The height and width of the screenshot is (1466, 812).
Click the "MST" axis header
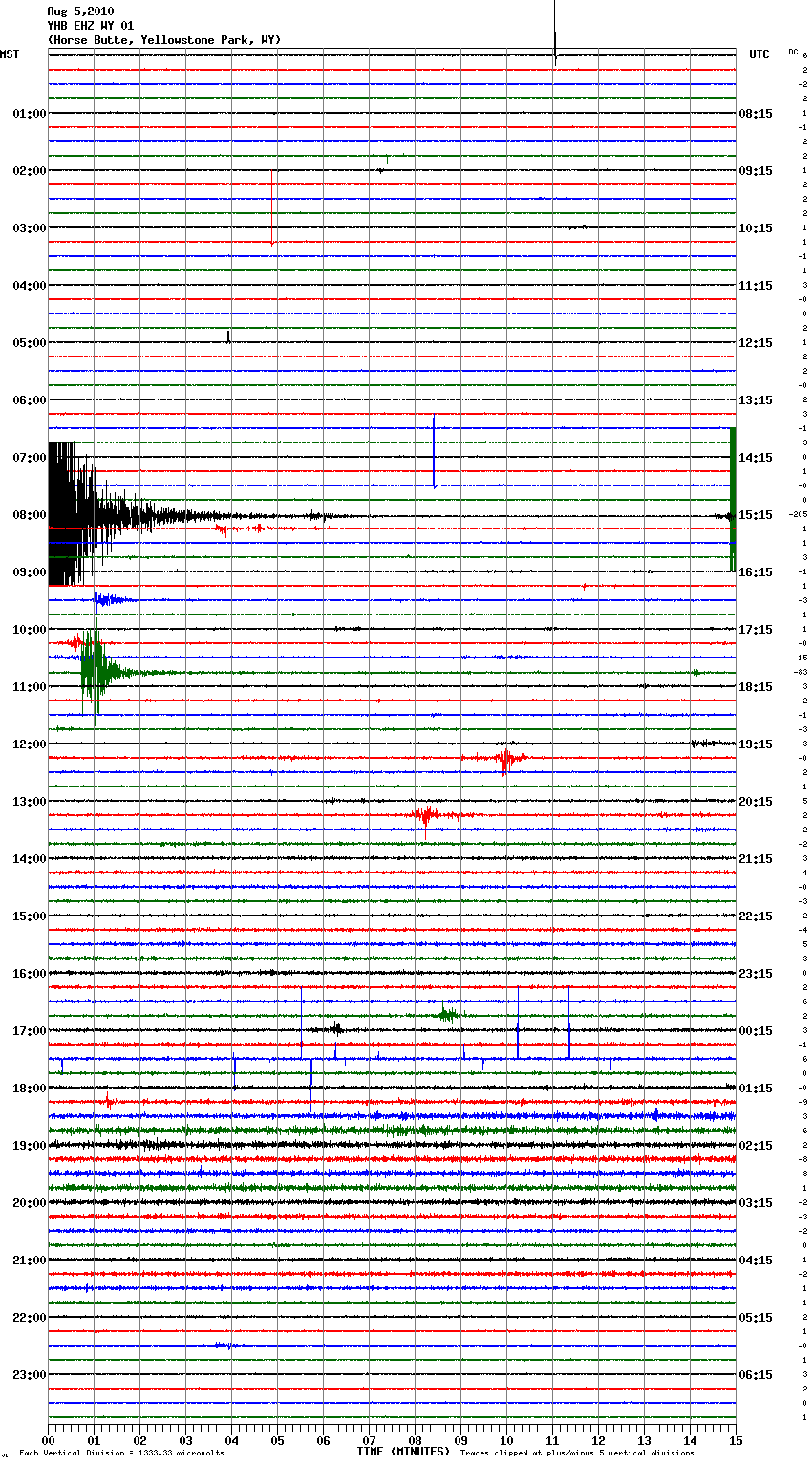coord(10,54)
